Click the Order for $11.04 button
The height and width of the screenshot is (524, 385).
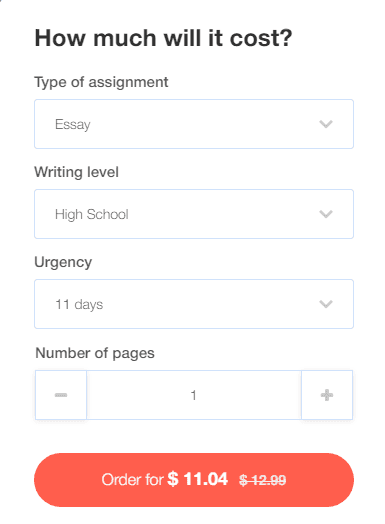pos(194,480)
